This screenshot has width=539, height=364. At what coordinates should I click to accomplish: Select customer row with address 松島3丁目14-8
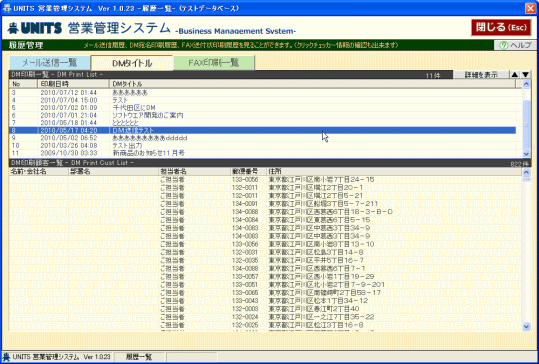point(265,252)
